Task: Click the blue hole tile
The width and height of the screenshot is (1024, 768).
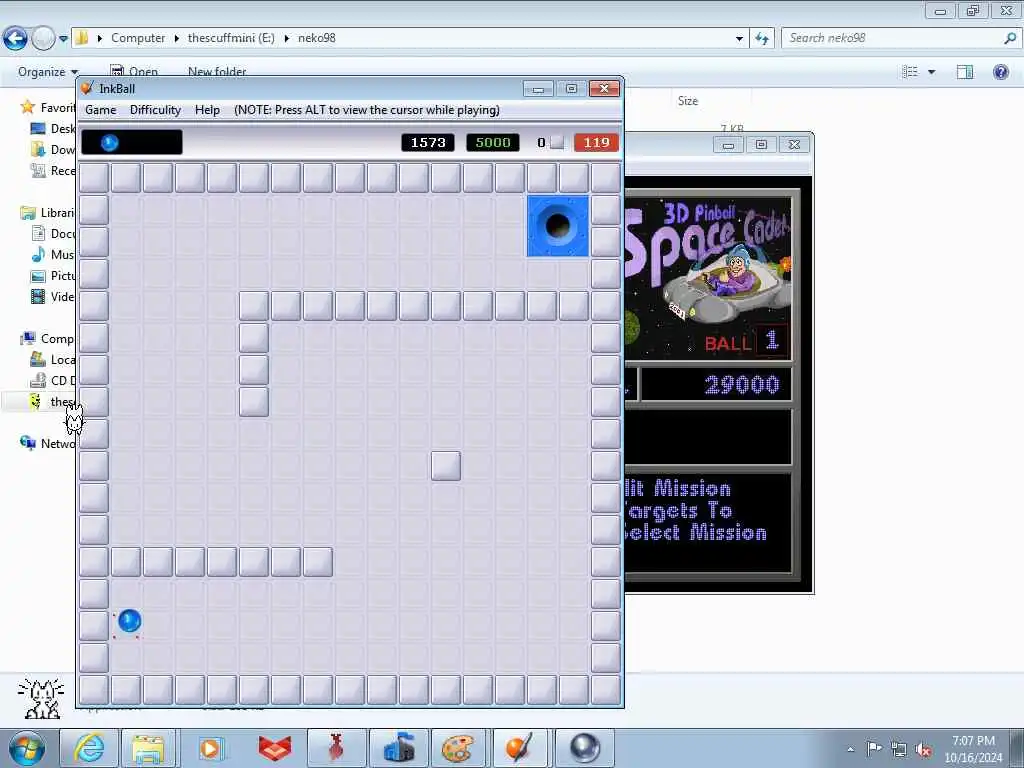Action: 558,226
